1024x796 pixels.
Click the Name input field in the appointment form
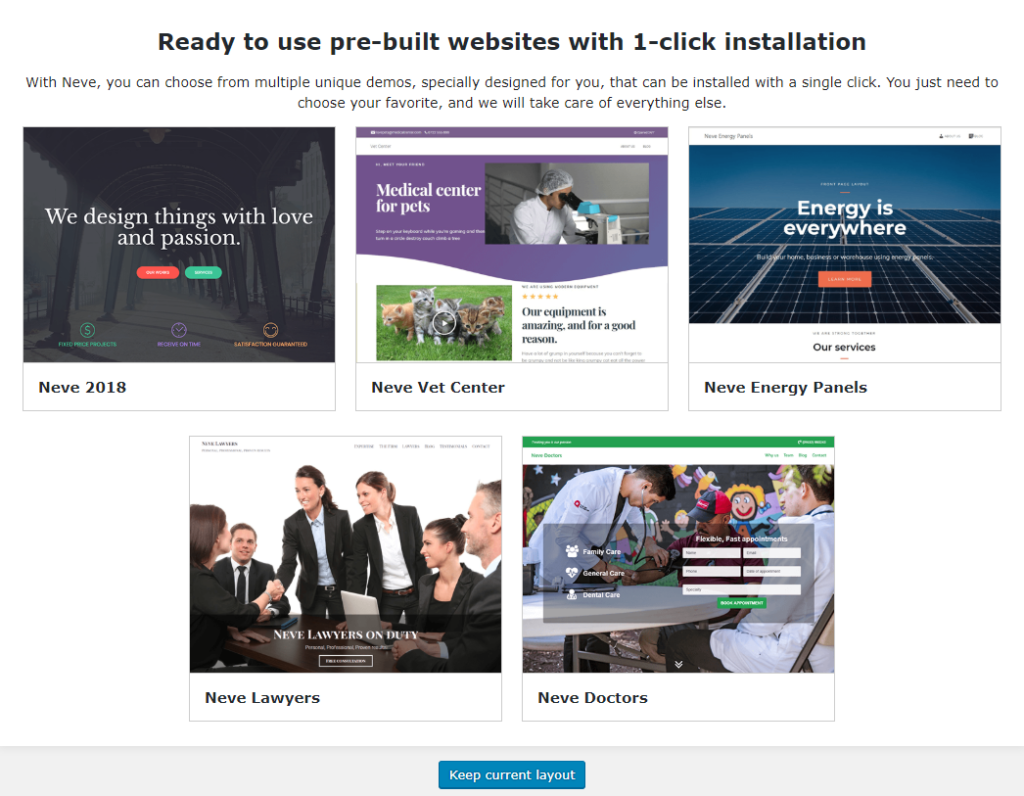click(x=711, y=553)
